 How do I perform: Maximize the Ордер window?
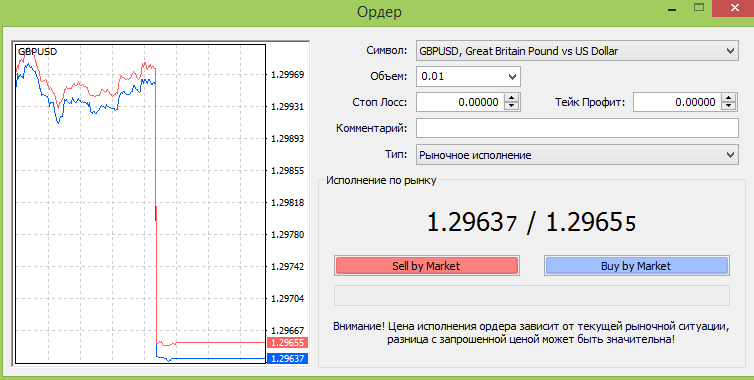pyautogui.click(x=699, y=8)
